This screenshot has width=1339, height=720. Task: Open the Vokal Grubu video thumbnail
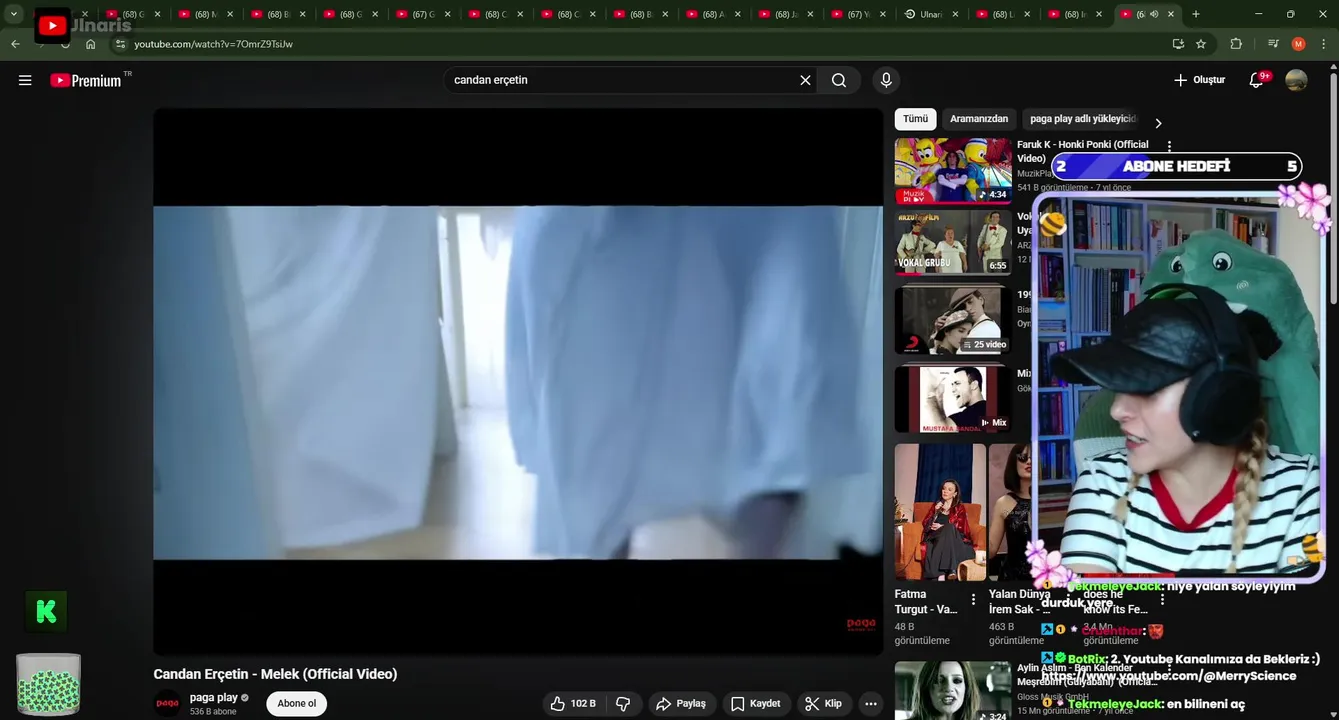(x=953, y=242)
